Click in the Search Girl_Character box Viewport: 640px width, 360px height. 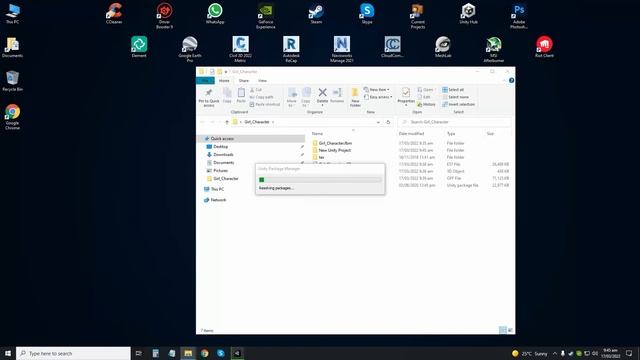click(x=454, y=122)
